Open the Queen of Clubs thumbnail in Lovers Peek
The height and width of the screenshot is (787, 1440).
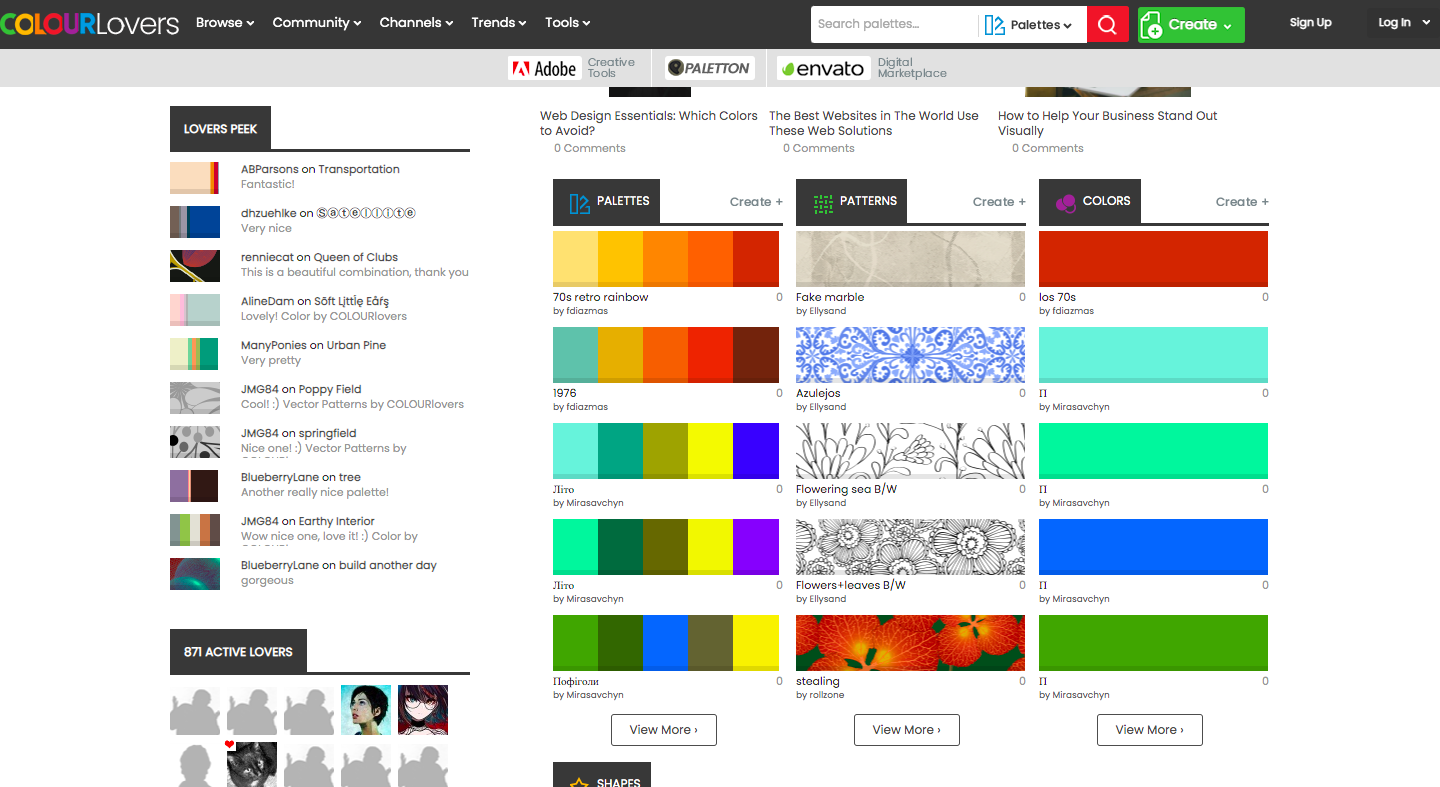[x=195, y=265]
